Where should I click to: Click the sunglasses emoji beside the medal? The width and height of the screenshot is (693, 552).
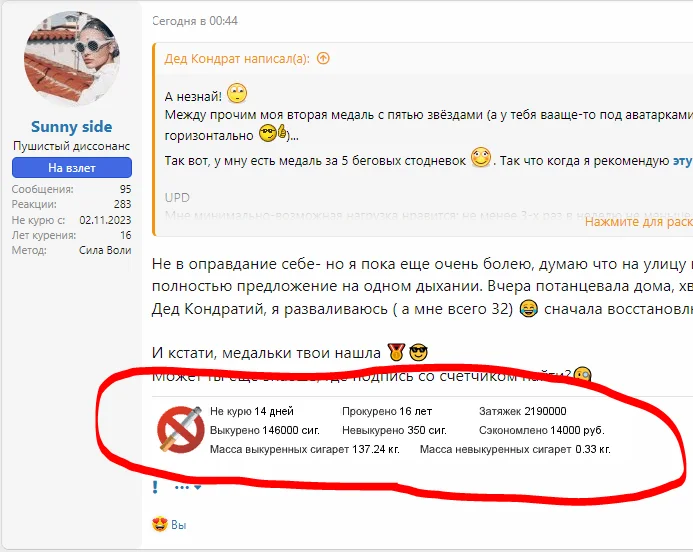pos(419,353)
